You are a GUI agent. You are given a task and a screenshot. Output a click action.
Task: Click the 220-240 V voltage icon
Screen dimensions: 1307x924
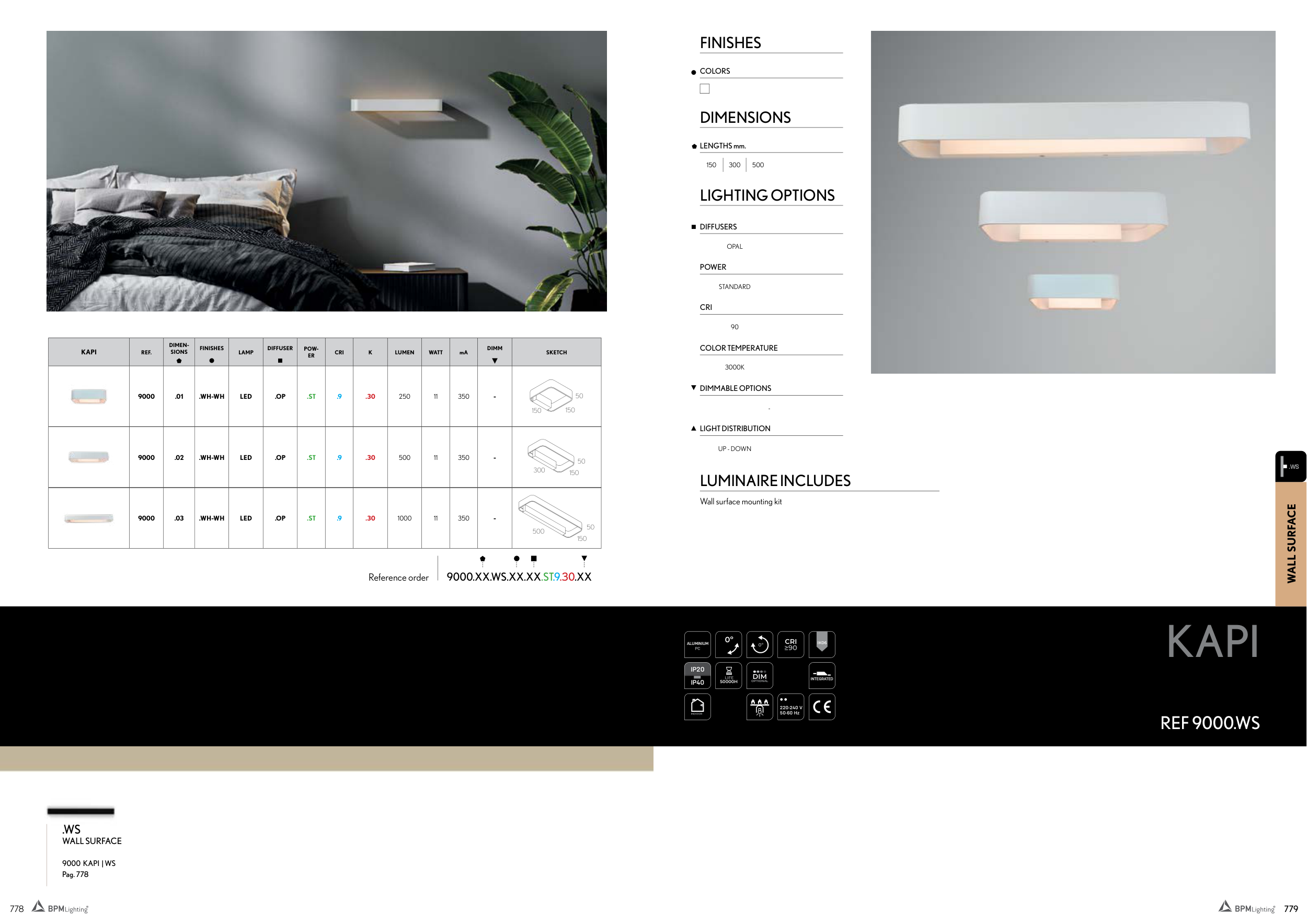tap(790, 707)
